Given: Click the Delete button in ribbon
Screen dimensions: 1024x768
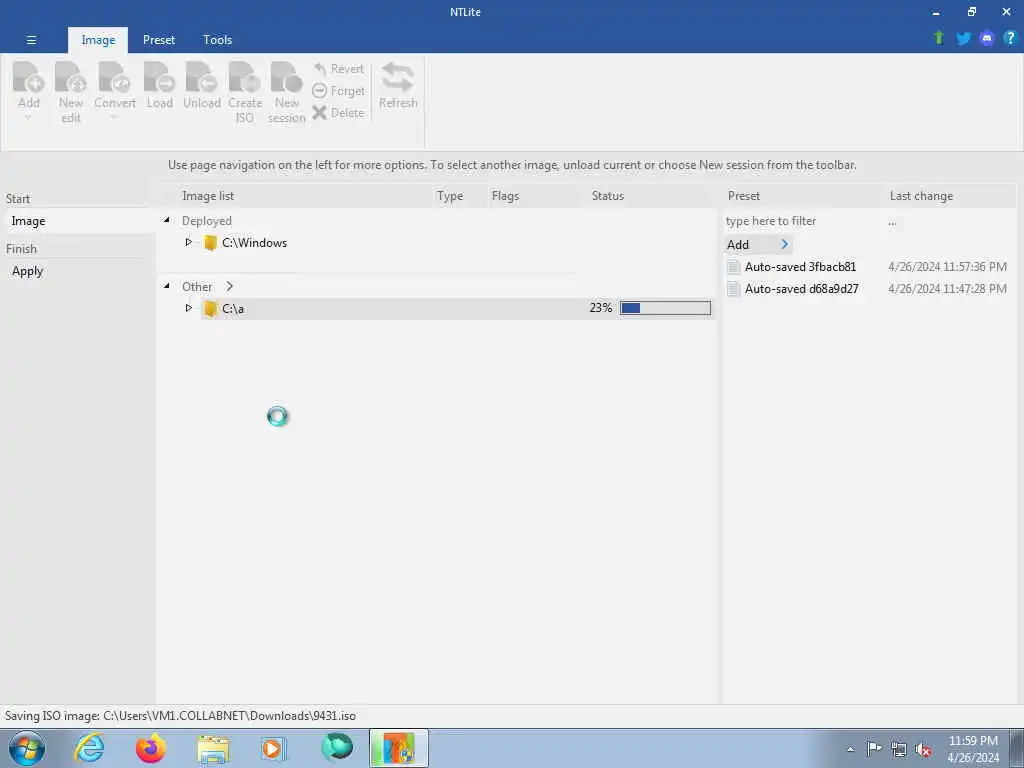Looking at the screenshot, I should [x=338, y=112].
